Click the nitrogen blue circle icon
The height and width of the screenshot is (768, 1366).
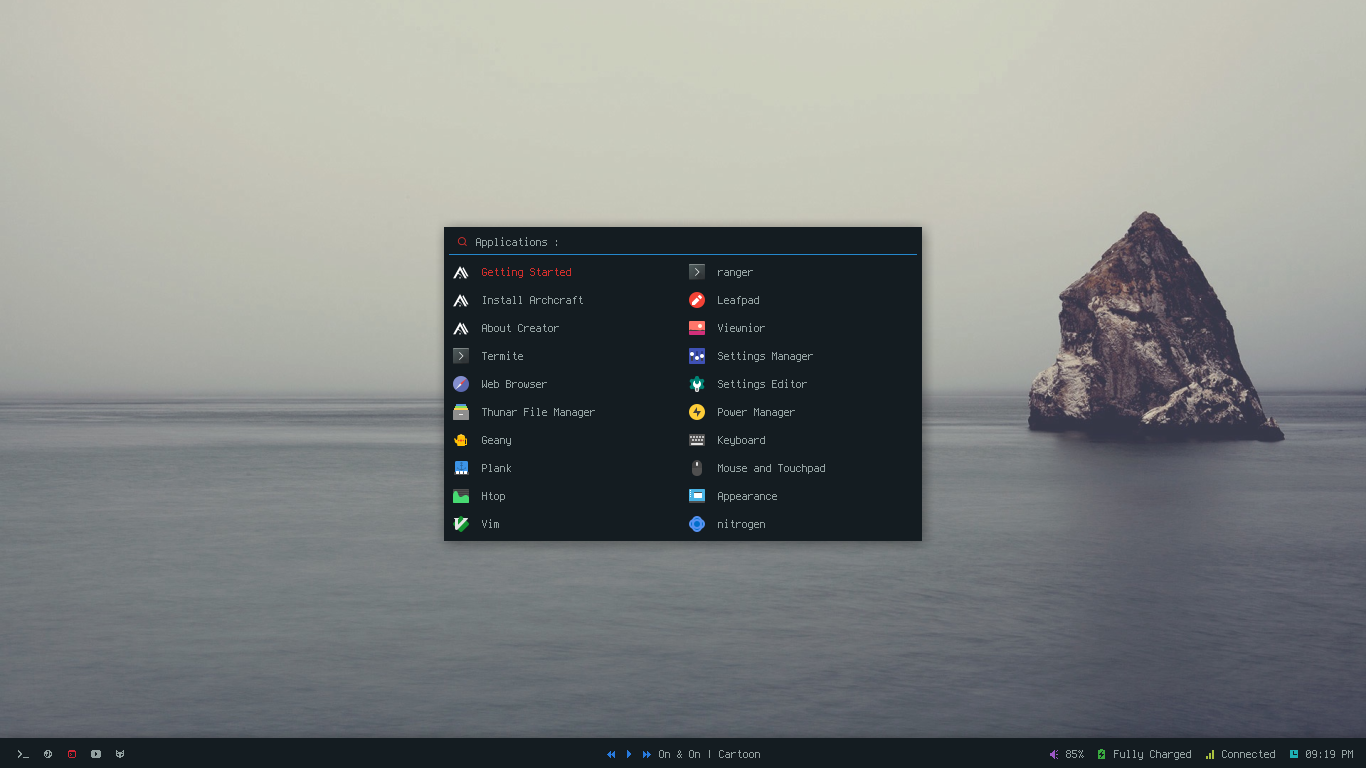coord(697,524)
